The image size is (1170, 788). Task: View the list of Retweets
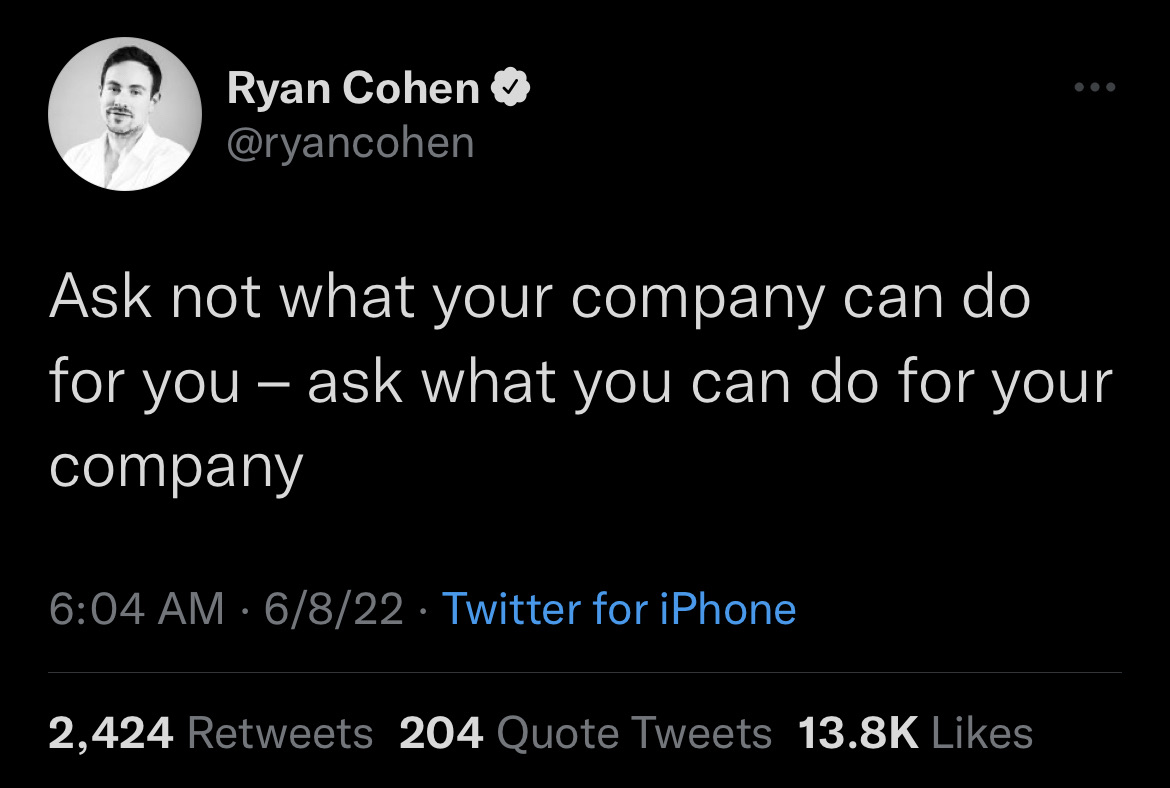[280, 734]
